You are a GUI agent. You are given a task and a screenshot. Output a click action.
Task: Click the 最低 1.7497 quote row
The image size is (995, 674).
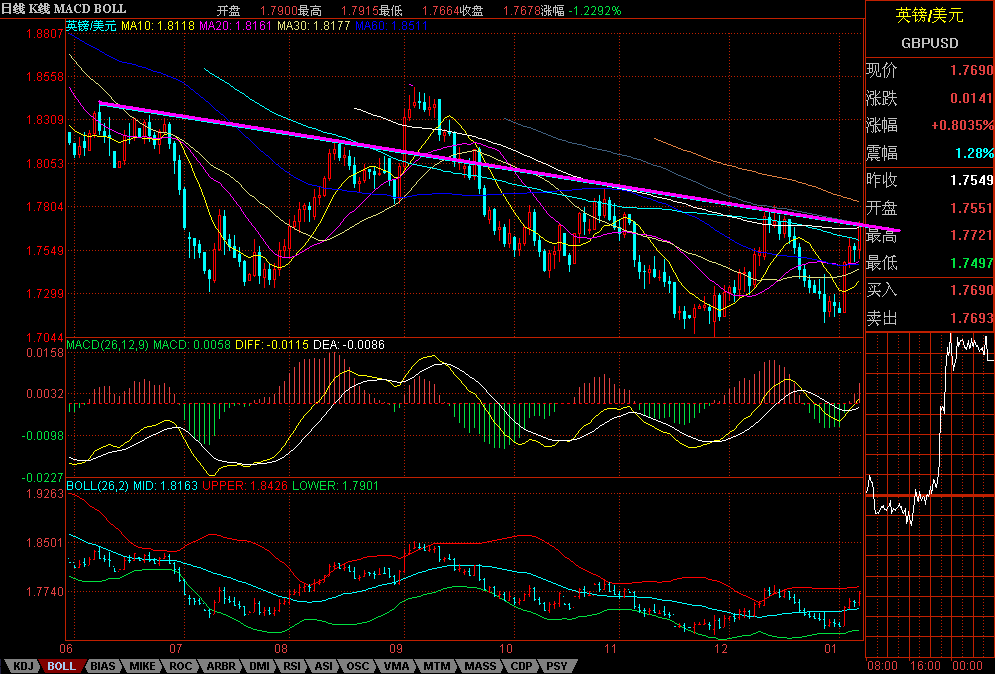[930, 263]
